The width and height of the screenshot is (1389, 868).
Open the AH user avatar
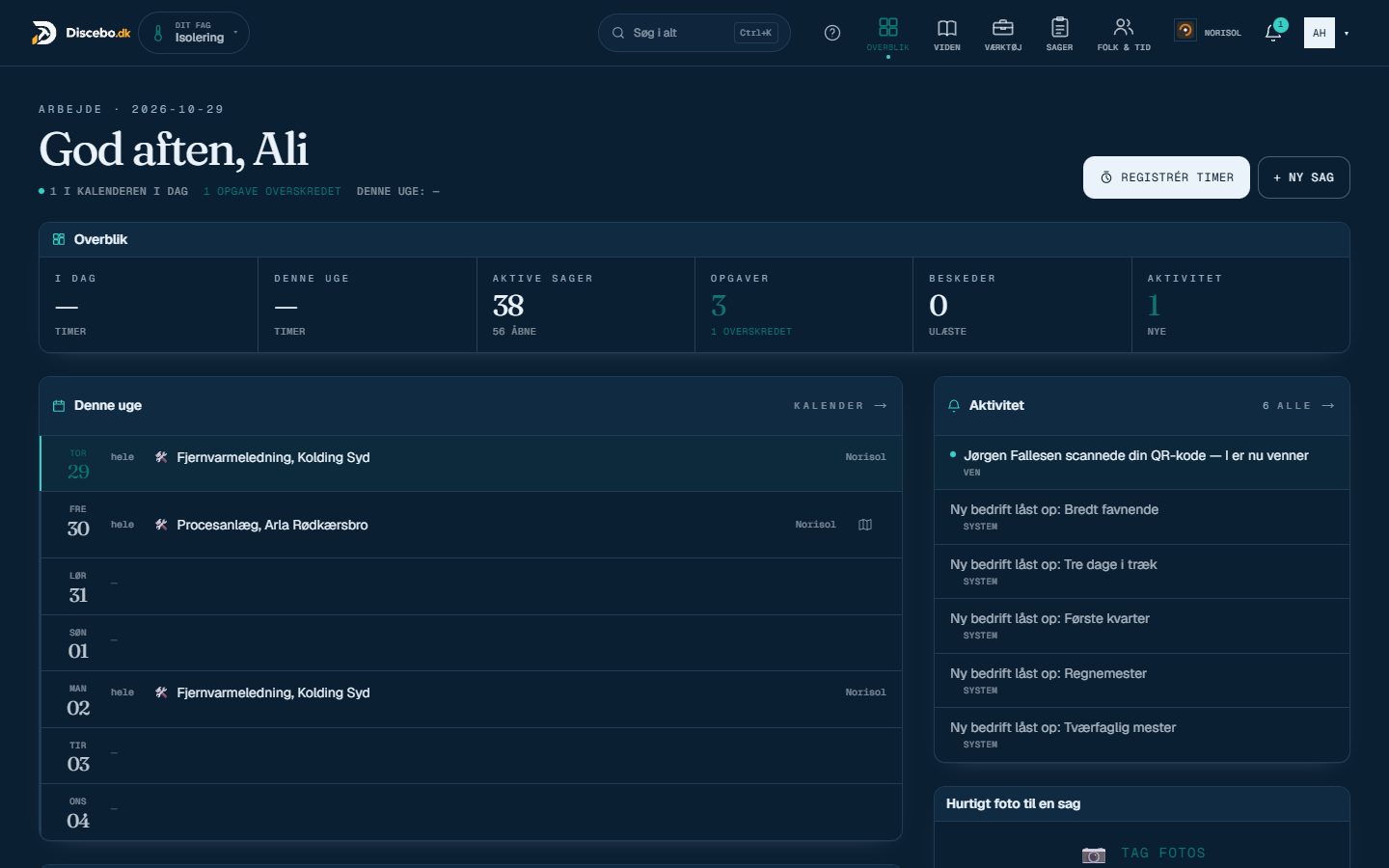pyautogui.click(x=1320, y=33)
